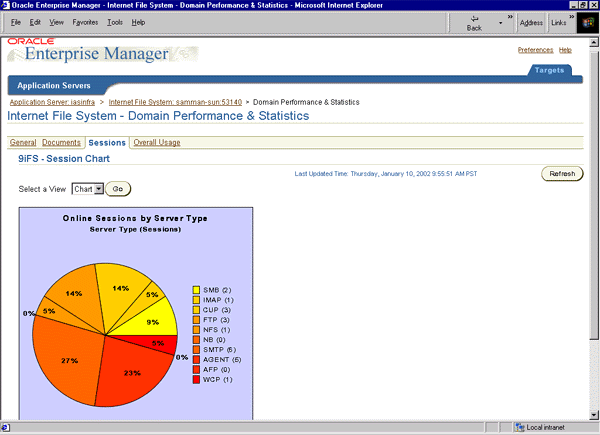Switch to the Overall Usage tab
The width and height of the screenshot is (600, 435).
click(x=157, y=142)
